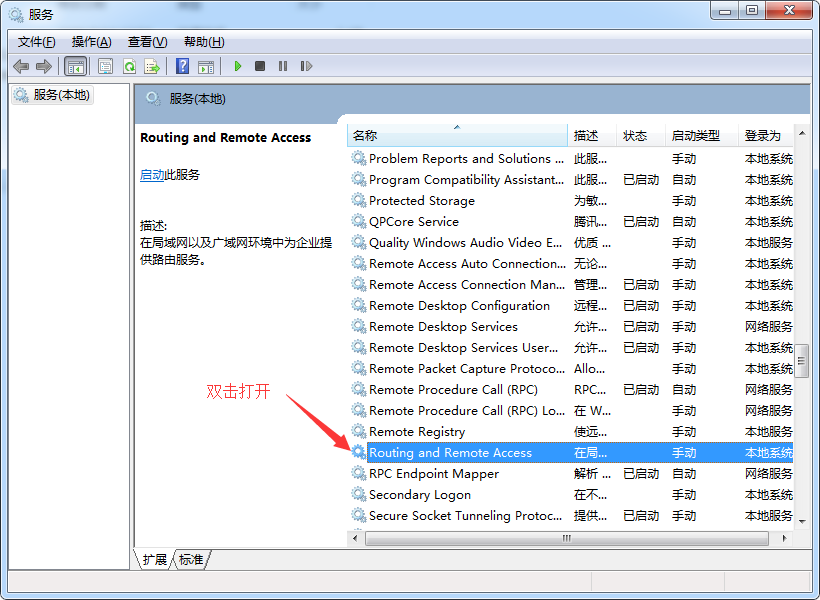
Task: Minimize the 服务 window
Action: (725, 10)
